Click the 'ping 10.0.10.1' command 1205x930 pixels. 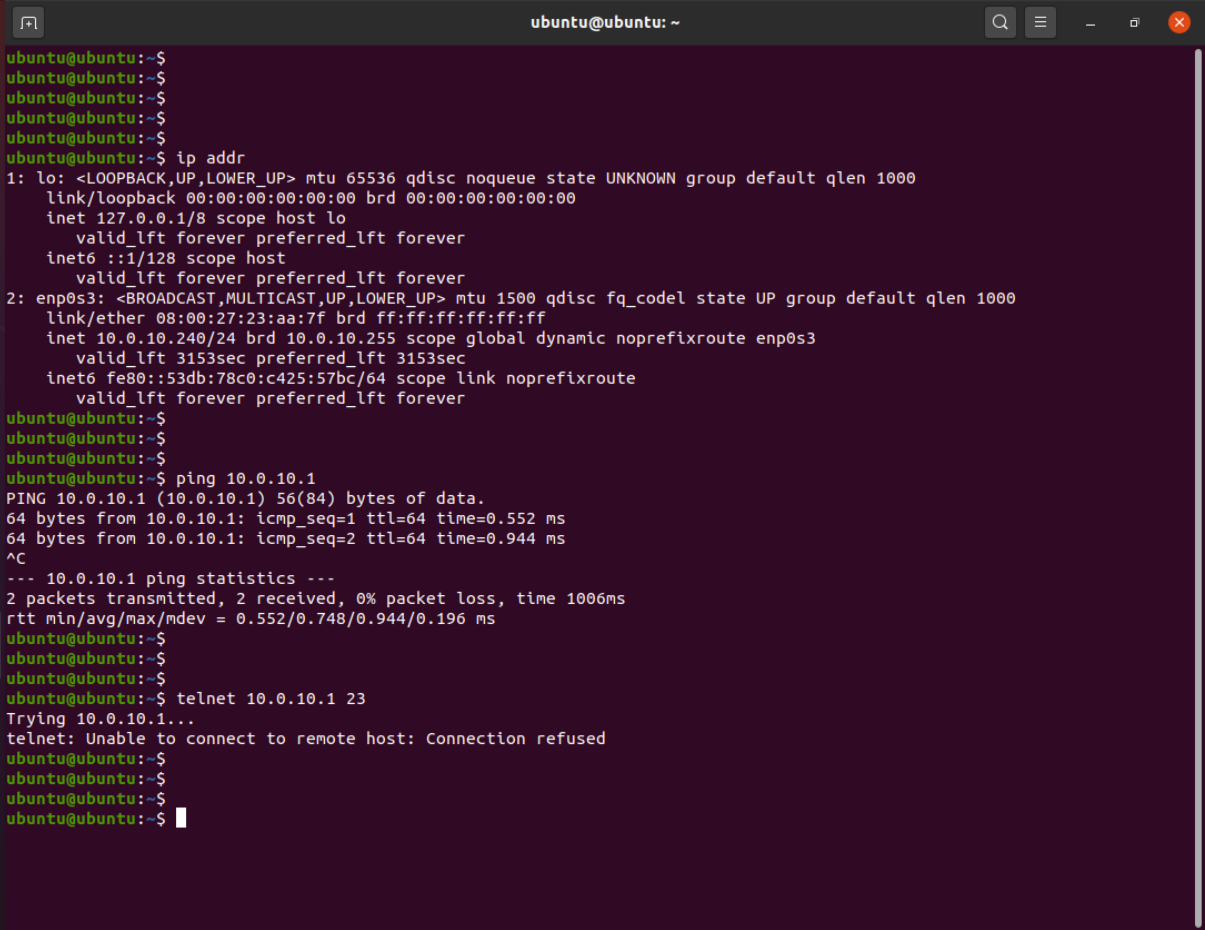point(246,478)
